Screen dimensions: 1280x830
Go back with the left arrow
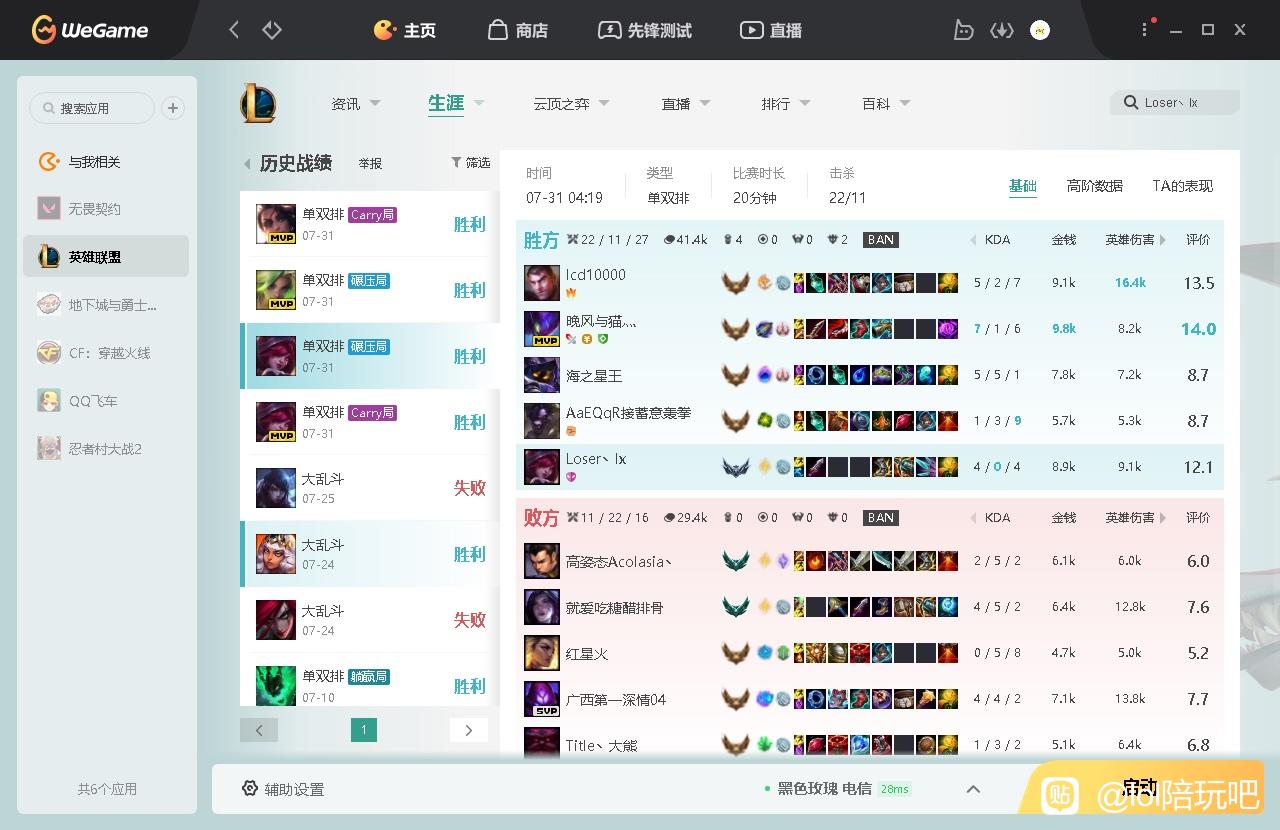point(234,30)
